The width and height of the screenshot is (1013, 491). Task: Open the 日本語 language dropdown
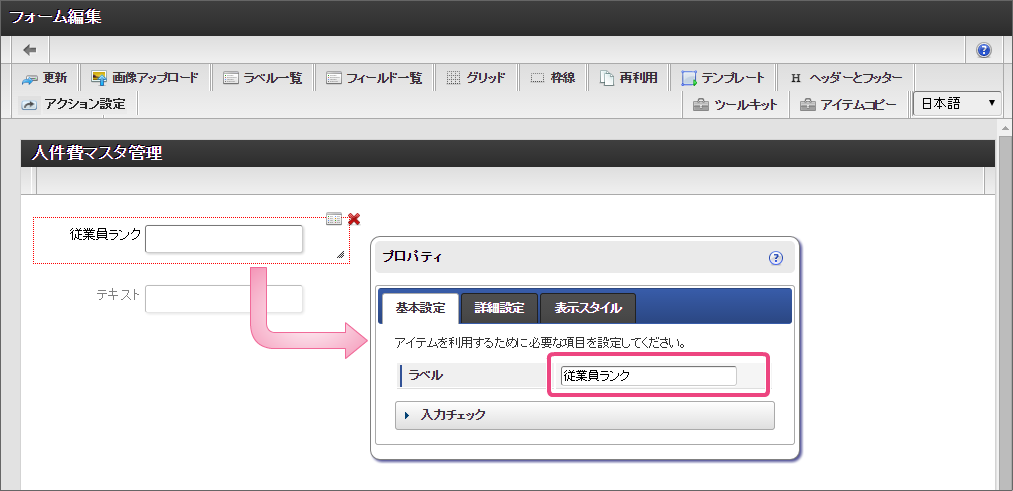[x=958, y=103]
